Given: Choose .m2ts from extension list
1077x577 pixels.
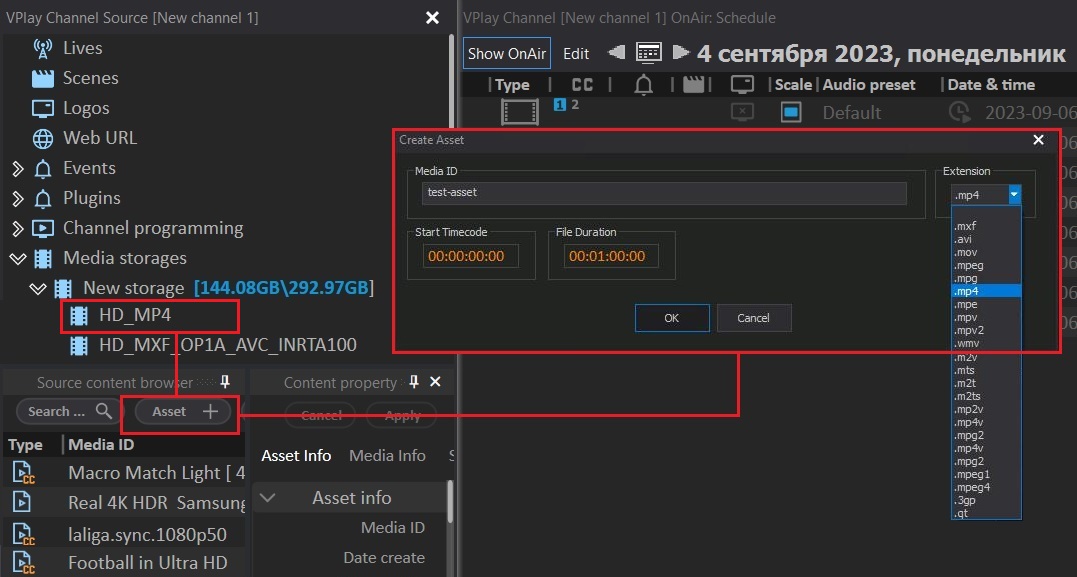Looking at the screenshot, I should (967, 396).
